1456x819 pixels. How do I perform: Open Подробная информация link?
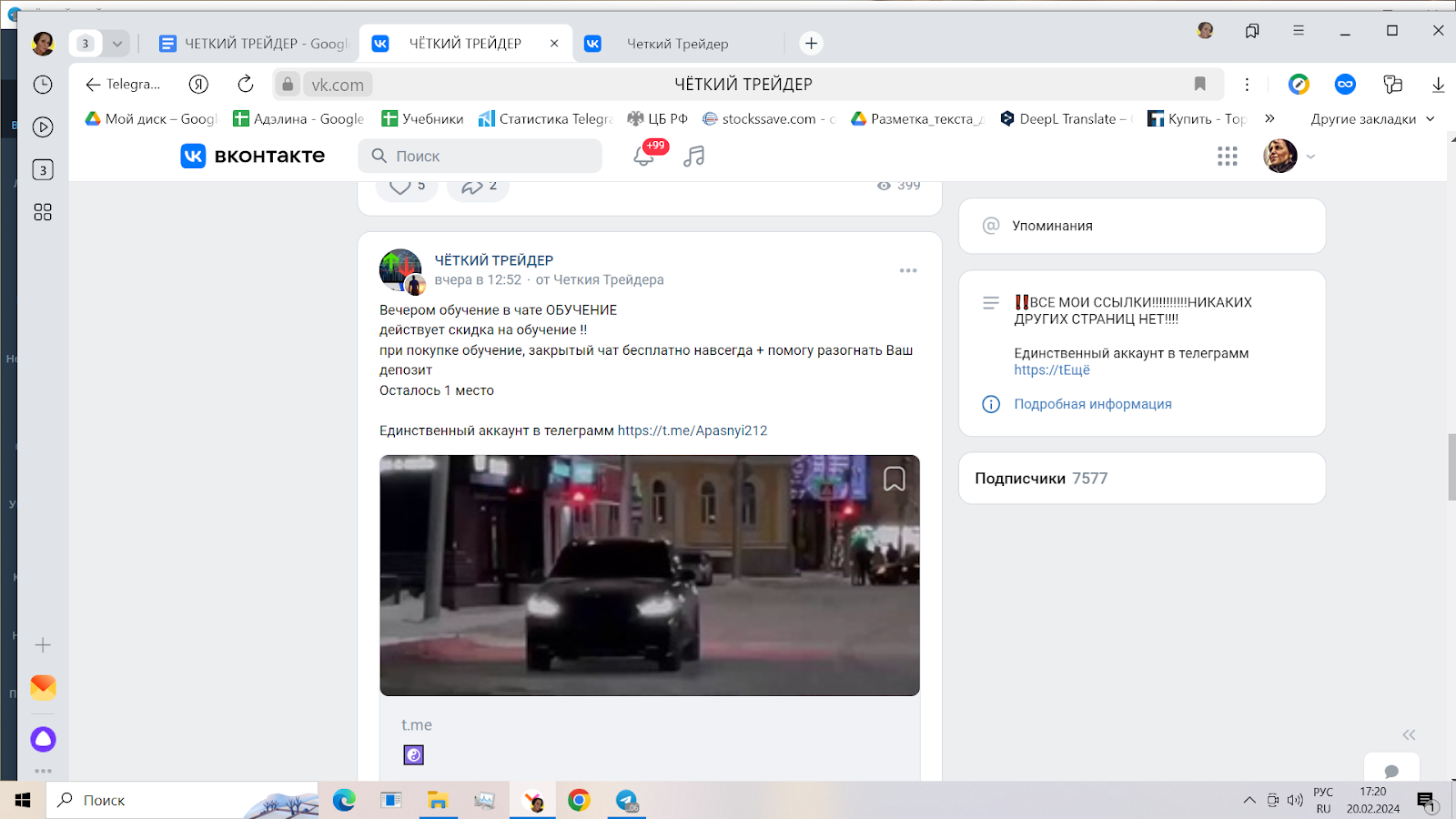[1093, 404]
